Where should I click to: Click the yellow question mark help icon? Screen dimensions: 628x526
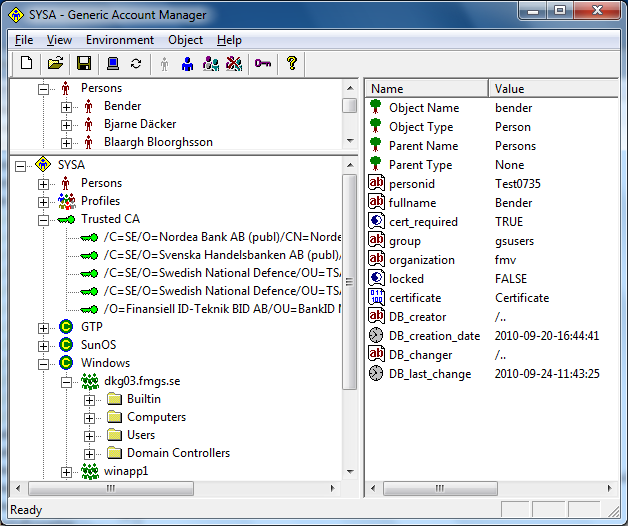point(292,64)
